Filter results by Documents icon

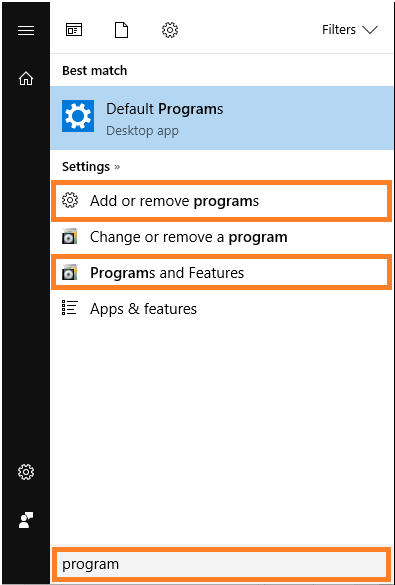tap(122, 30)
